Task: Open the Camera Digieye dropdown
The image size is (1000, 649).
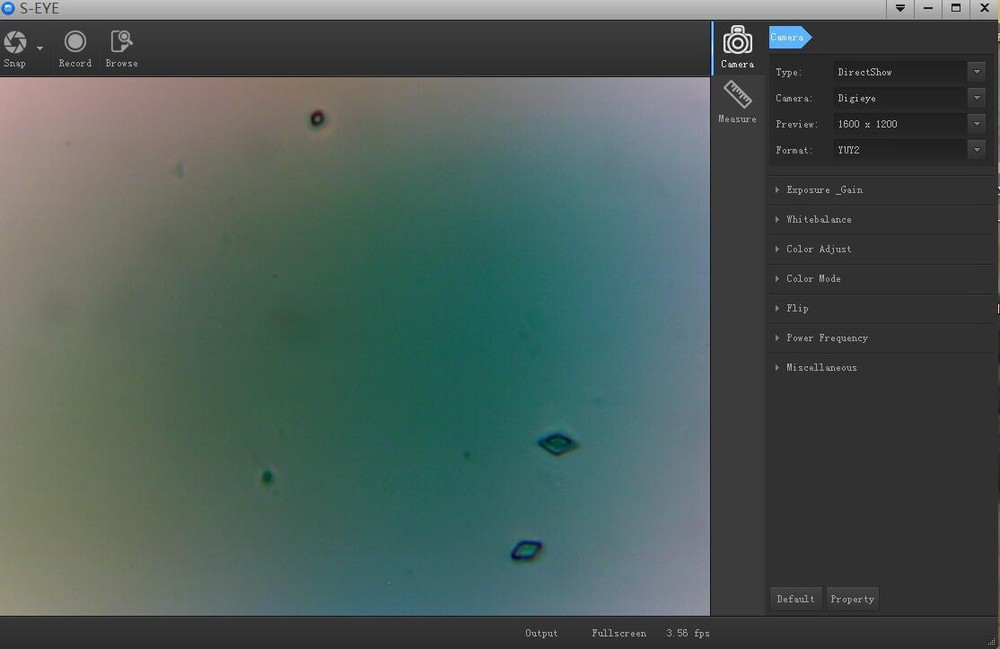Action: click(x=976, y=98)
